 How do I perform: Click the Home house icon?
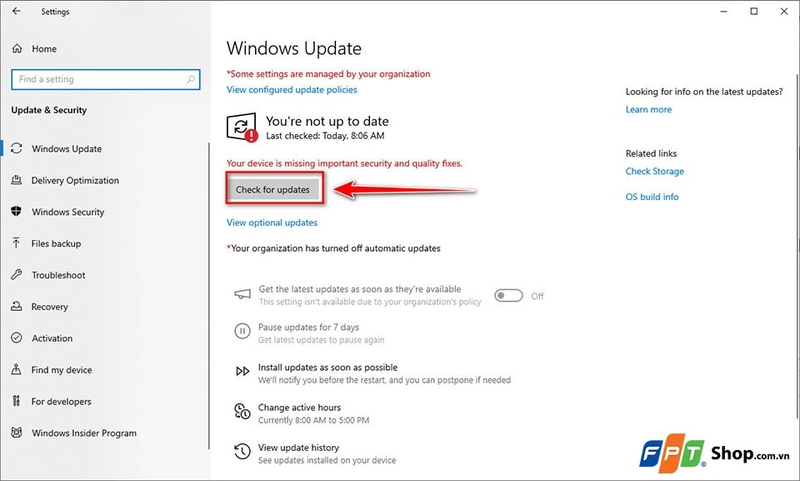point(17,48)
